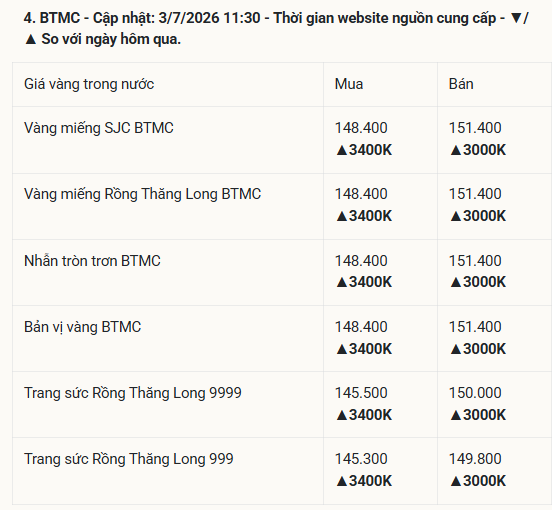Click up-arrow 3400K under SJC BTMC buy
Viewport: 552px width, 510px height.
(x=364, y=150)
